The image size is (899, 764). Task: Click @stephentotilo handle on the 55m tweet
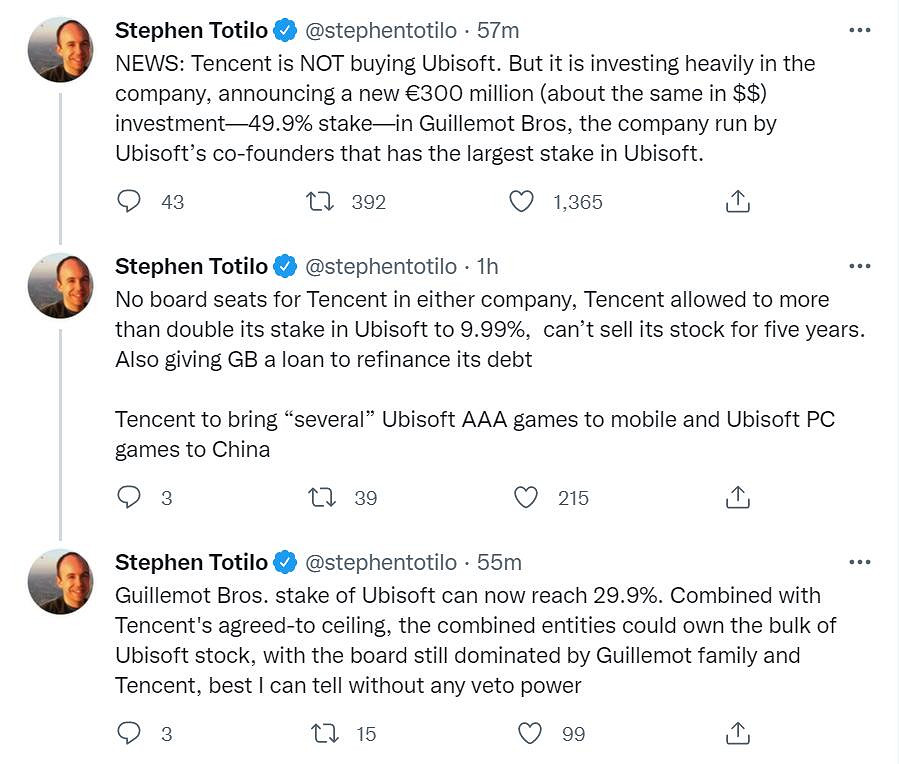(380, 562)
